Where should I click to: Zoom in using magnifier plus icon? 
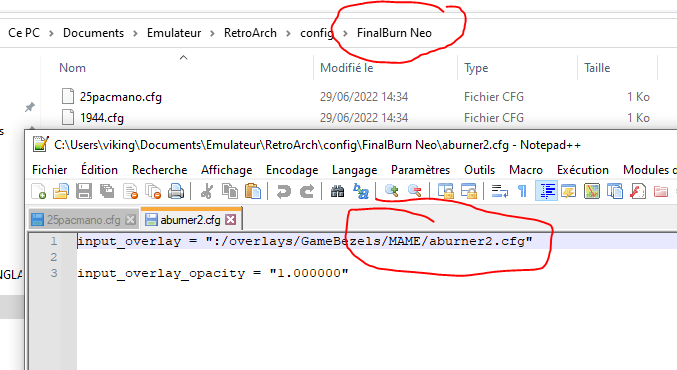(392, 191)
